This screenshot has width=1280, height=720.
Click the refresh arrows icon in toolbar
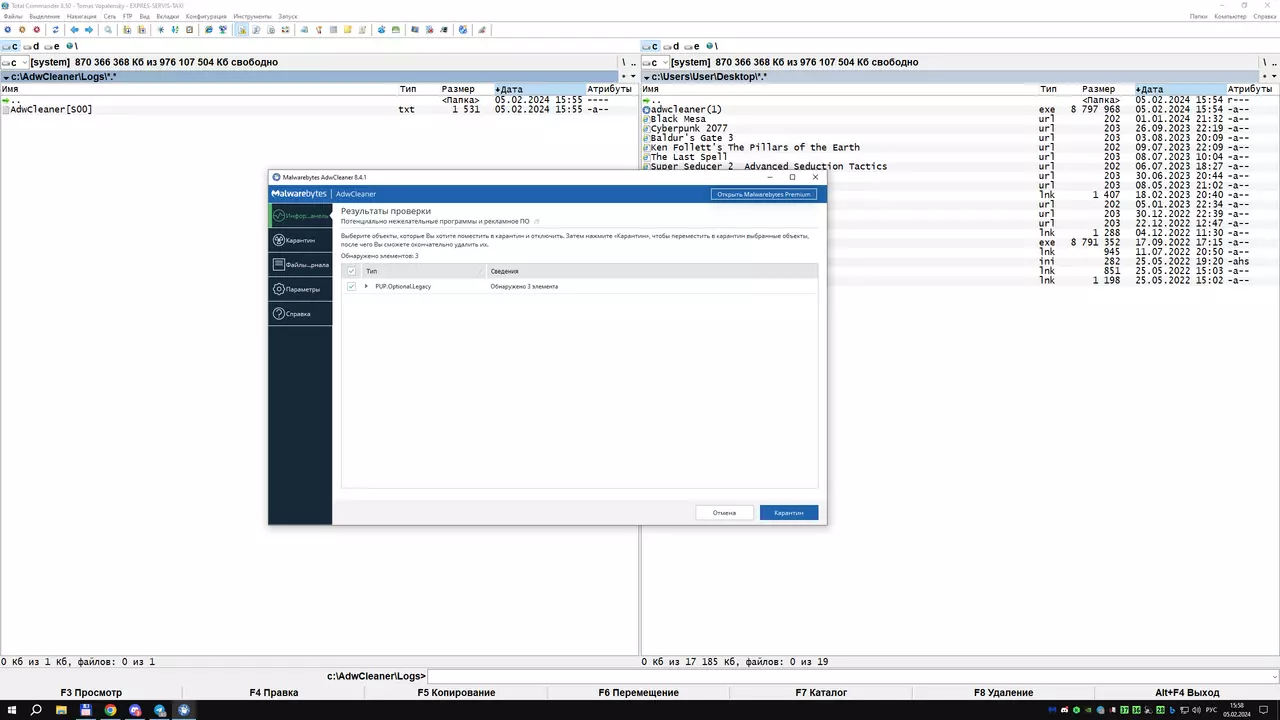tap(56, 30)
